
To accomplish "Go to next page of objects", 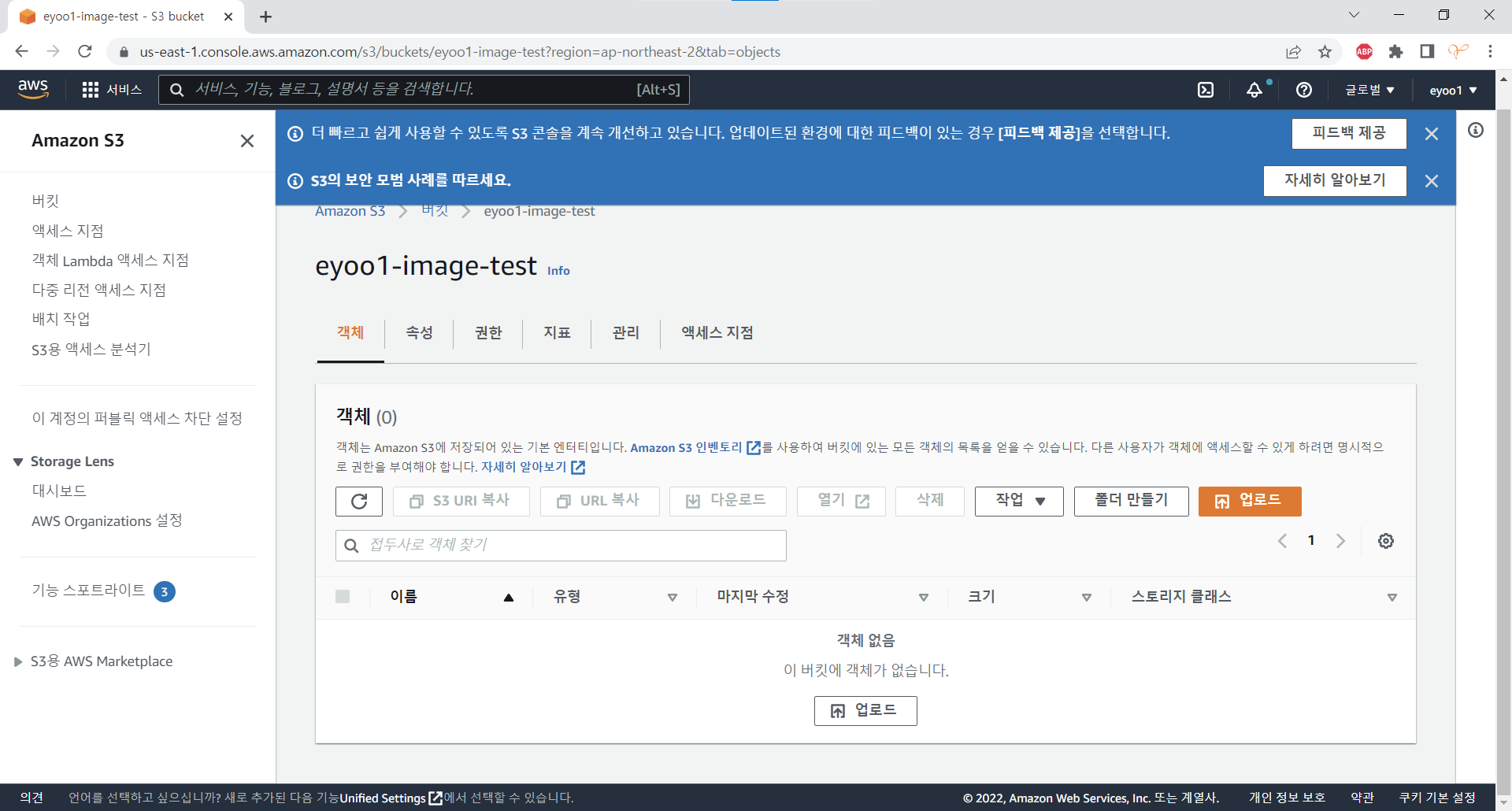I will (x=1340, y=541).
